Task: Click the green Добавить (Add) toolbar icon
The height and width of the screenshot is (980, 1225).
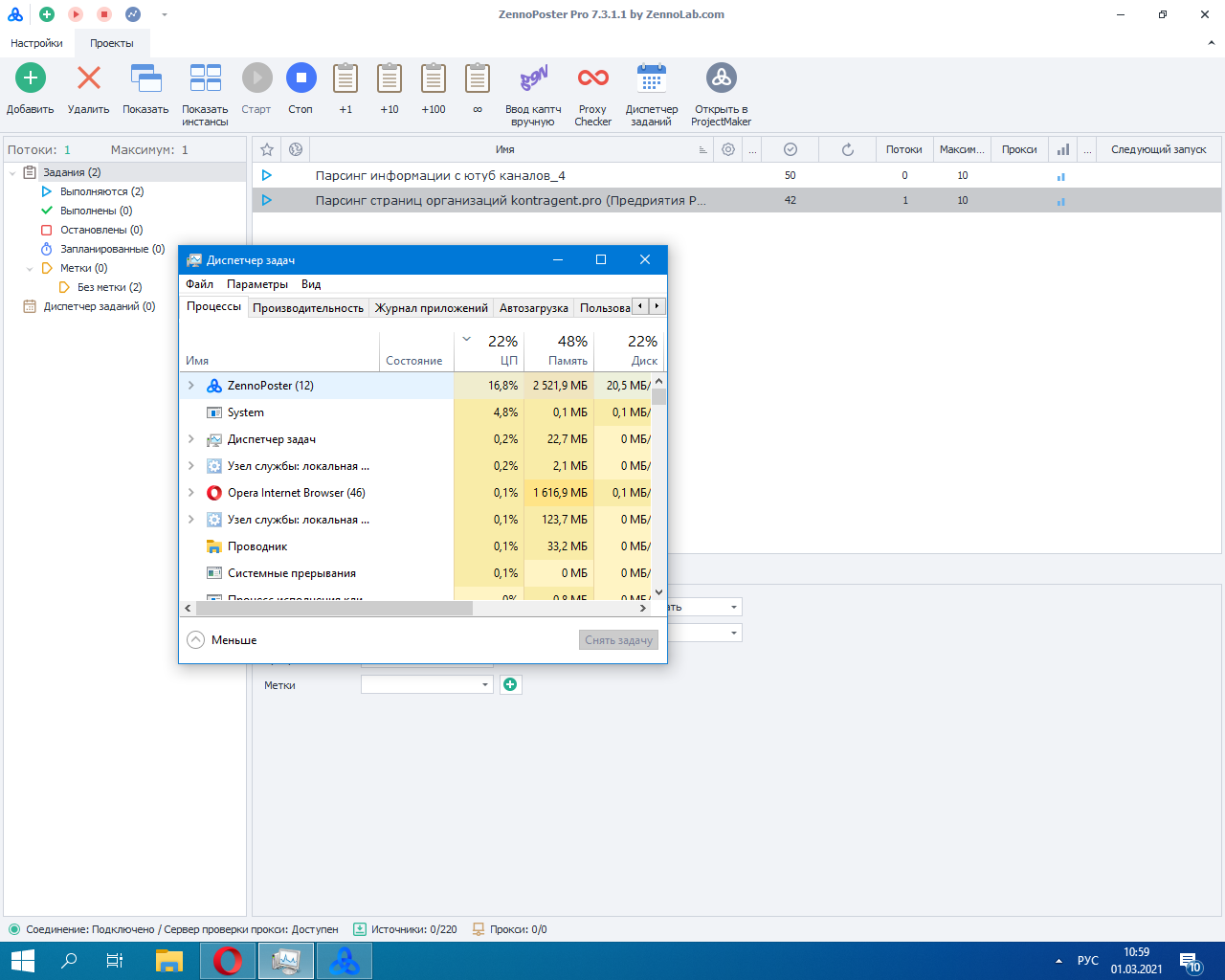Action: (x=31, y=78)
